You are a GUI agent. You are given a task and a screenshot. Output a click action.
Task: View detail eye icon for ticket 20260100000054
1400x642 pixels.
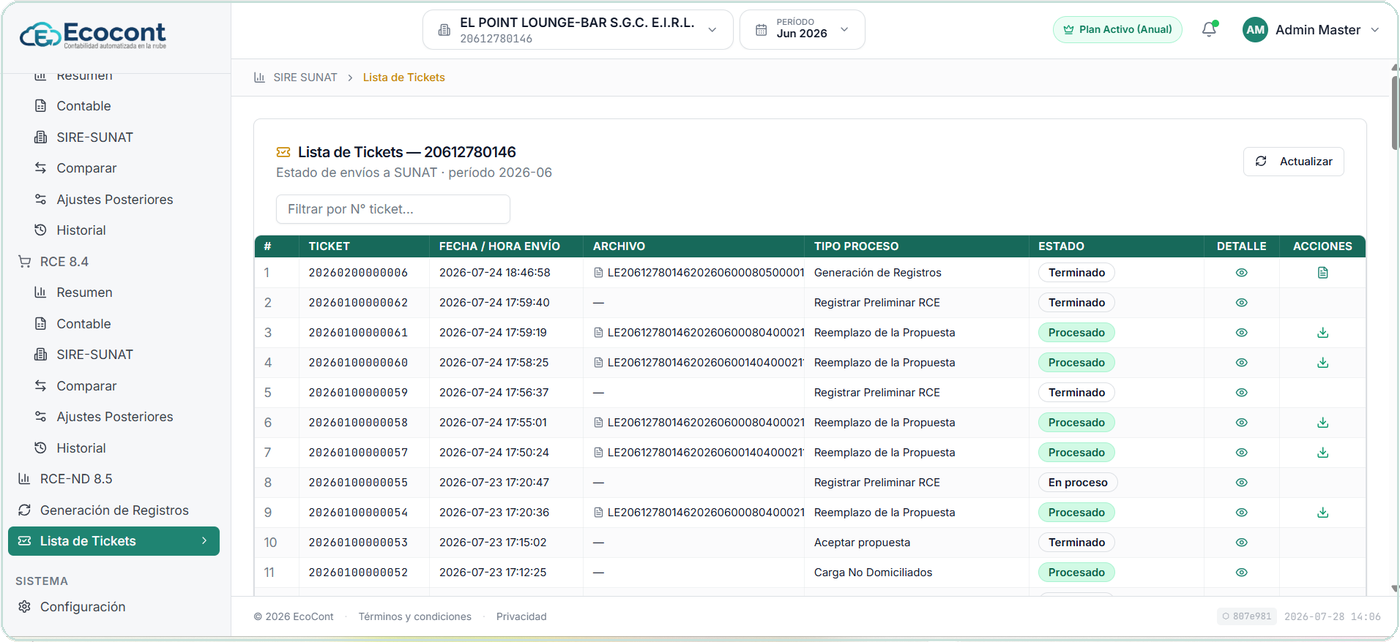pos(1241,512)
